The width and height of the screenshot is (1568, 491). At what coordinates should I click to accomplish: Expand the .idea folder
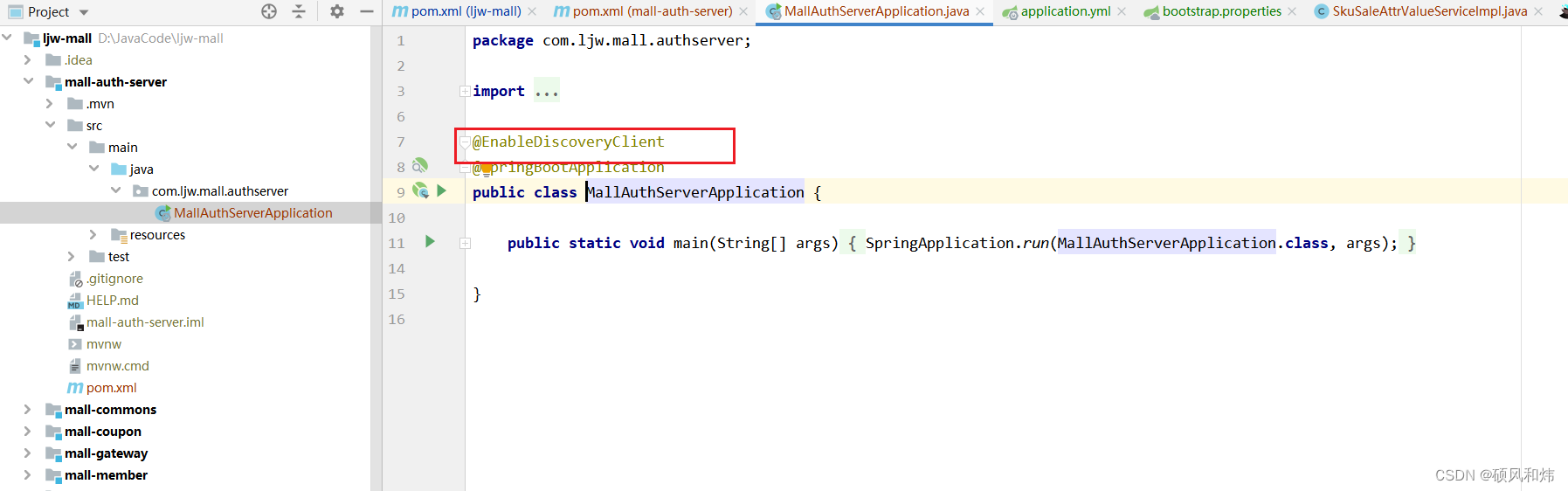point(28,59)
